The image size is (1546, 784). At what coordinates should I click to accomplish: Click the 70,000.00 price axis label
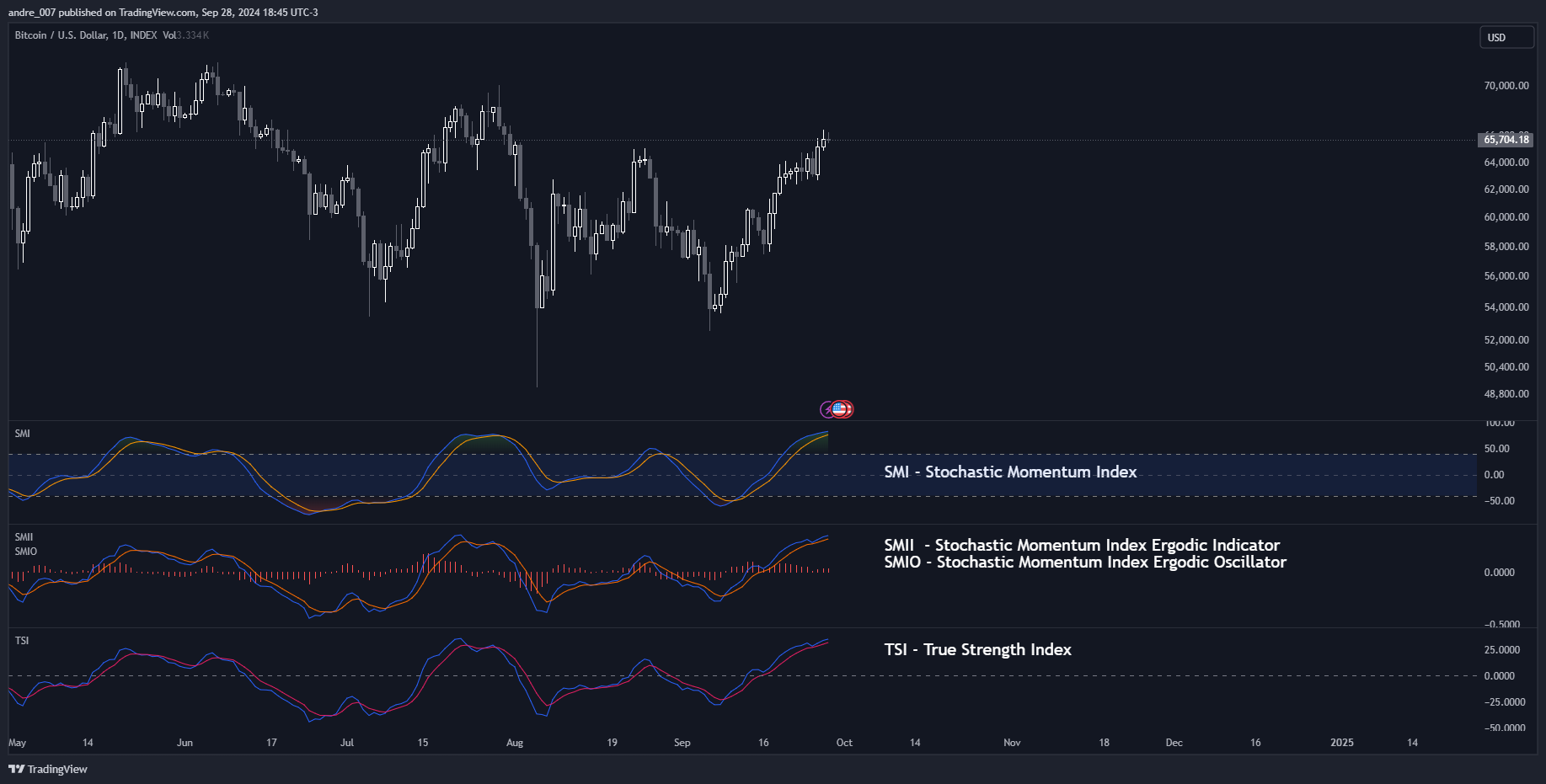pyautogui.click(x=1506, y=86)
